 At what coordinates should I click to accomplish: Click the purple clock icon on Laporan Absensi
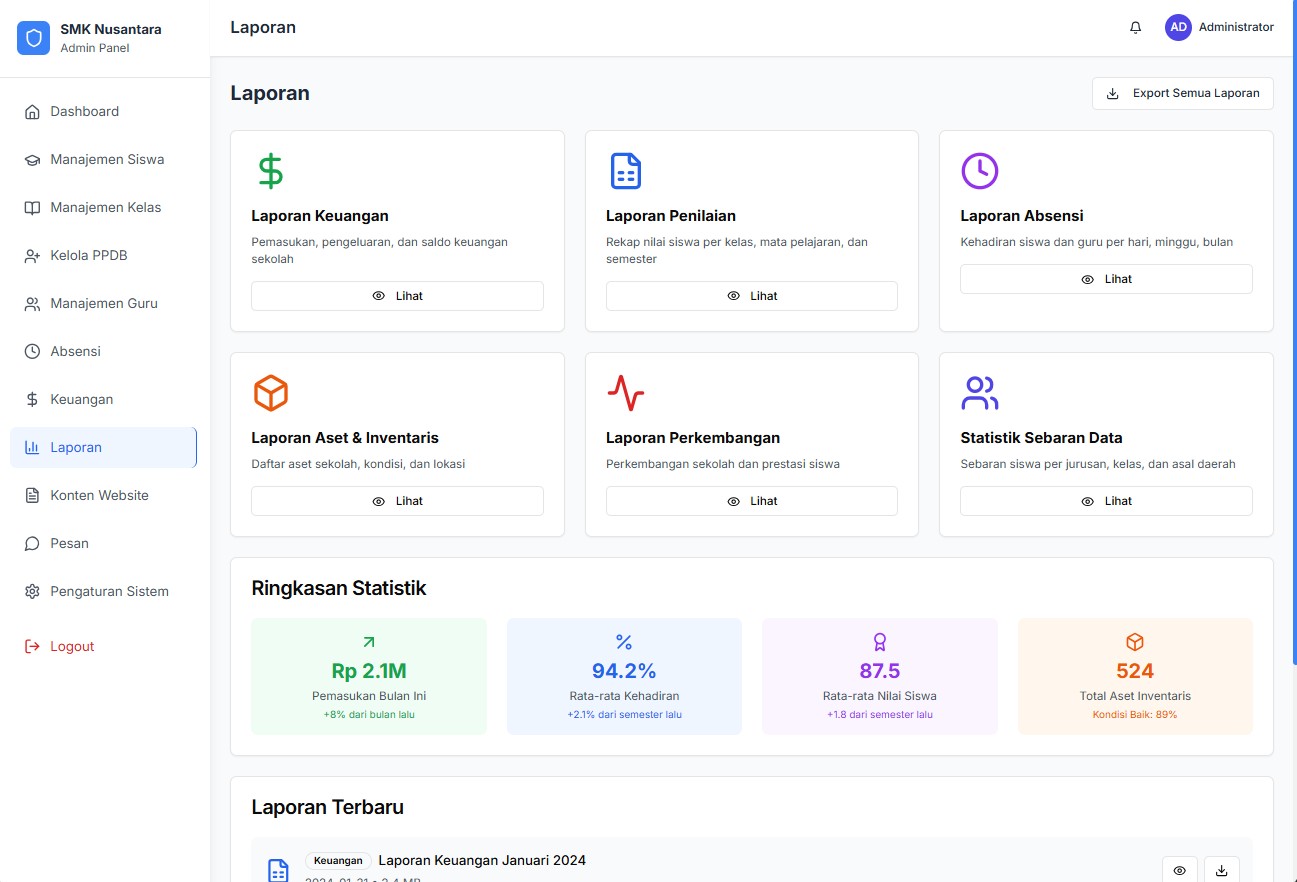(979, 171)
